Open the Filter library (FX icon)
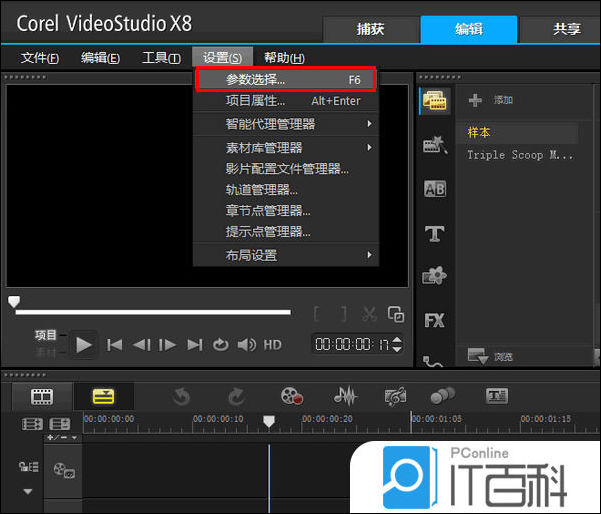601x514 pixels. pos(434,321)
